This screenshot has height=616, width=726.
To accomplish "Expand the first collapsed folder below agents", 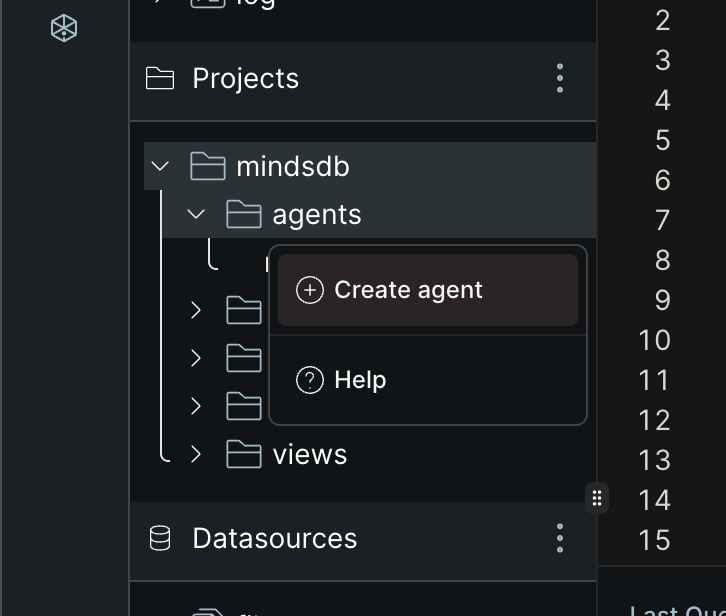I will (x=196, y=310).
